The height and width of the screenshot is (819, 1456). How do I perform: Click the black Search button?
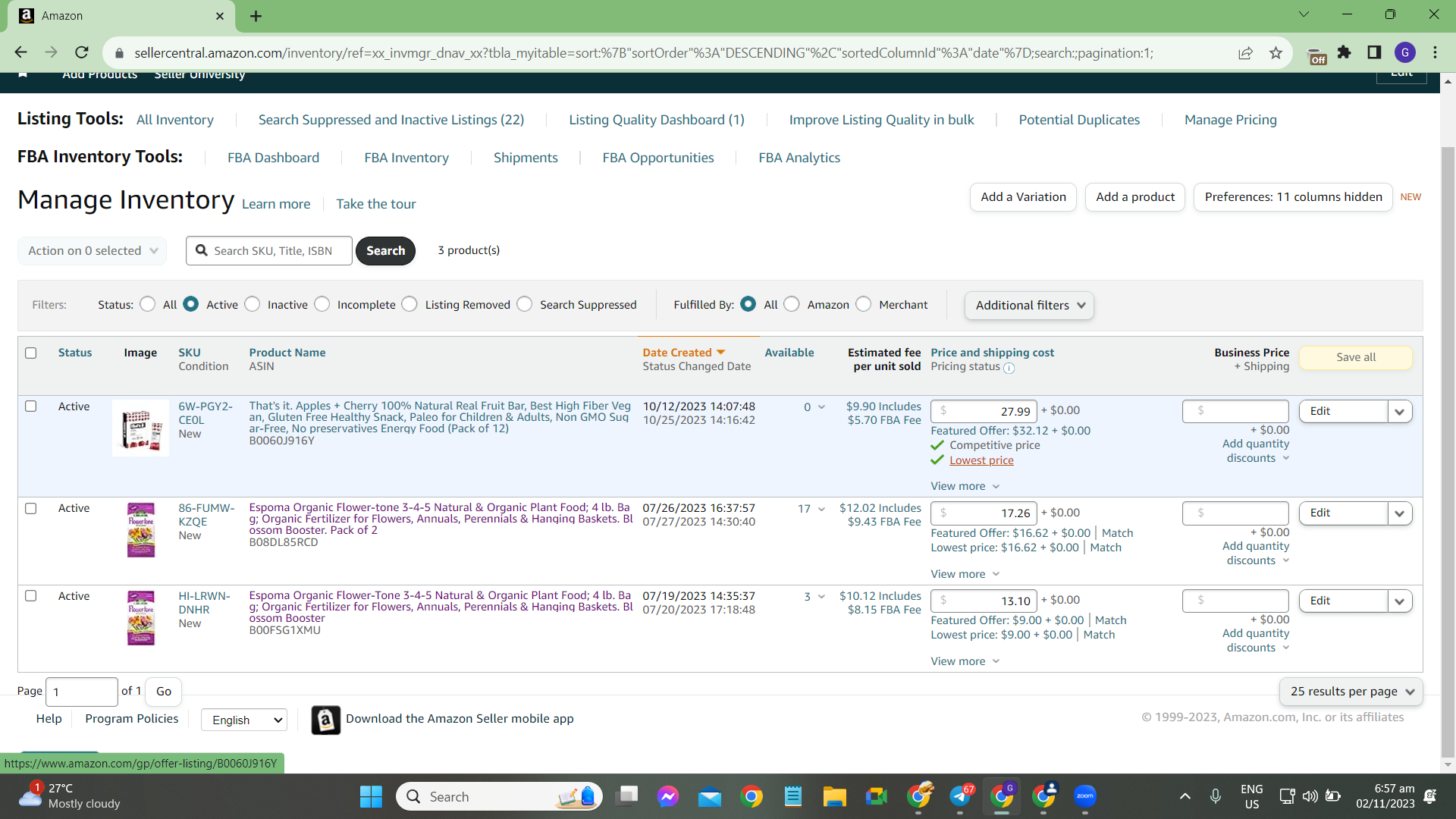click(x=385, y=251)
